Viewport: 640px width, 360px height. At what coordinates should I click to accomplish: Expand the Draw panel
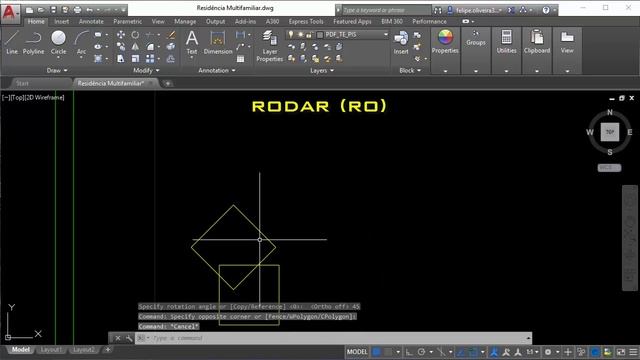(57, 70)
